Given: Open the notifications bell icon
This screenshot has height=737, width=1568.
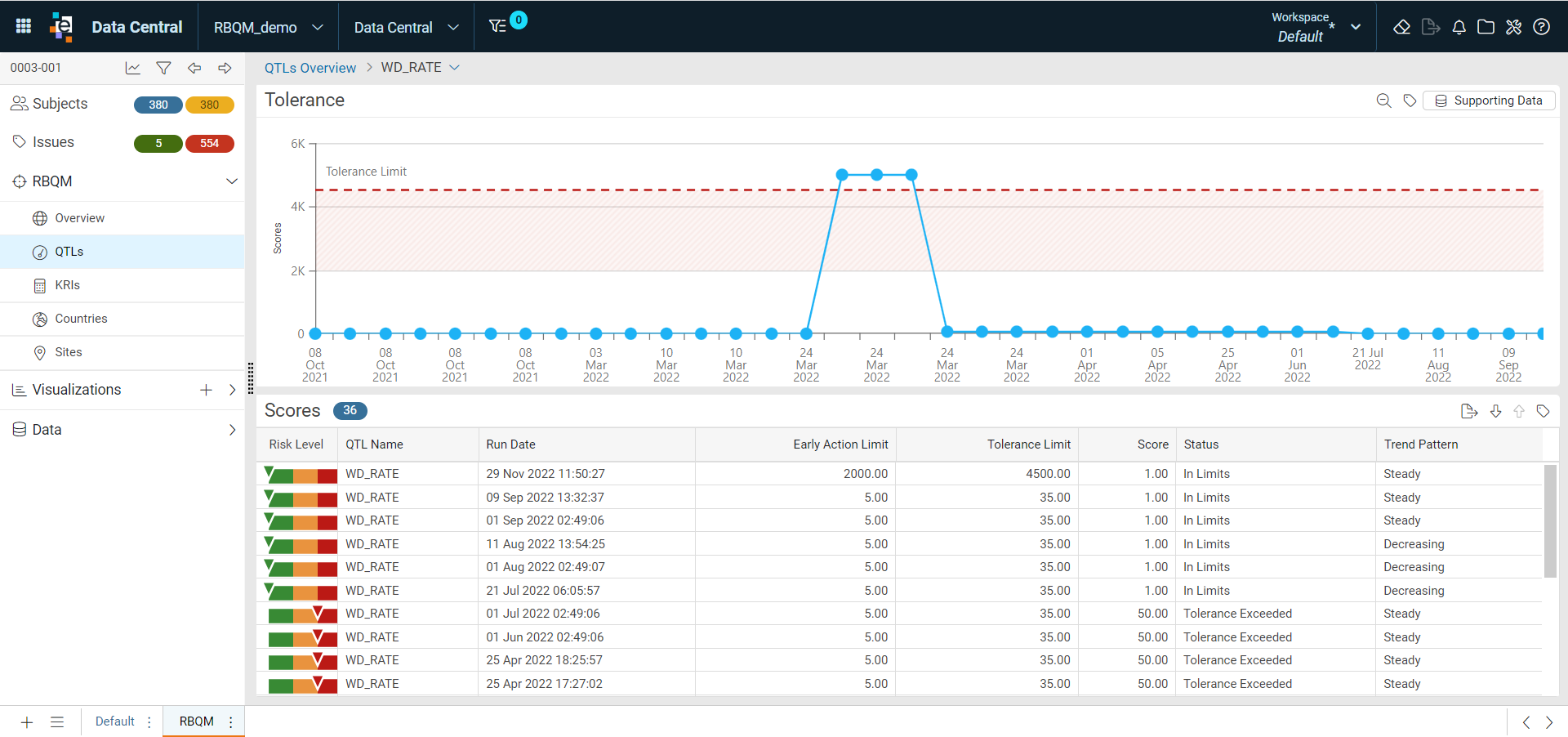Looking at the screenshot, I should tap(1459, 27).
